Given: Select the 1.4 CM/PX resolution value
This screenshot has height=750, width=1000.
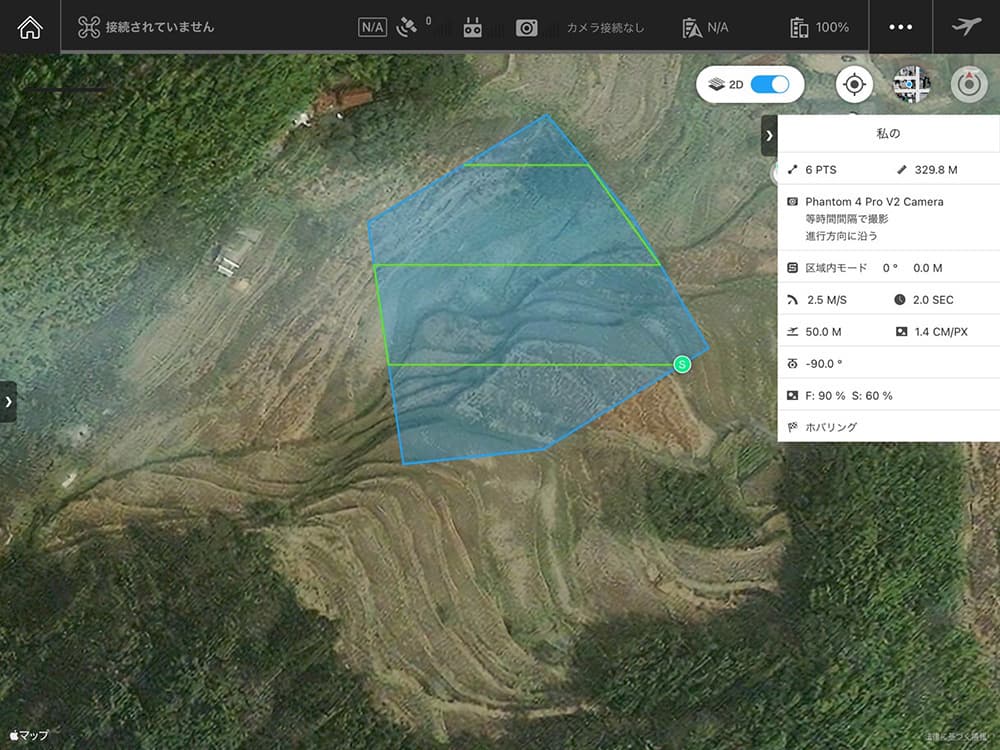Looking at the screenshot, I should click(941, 332).
